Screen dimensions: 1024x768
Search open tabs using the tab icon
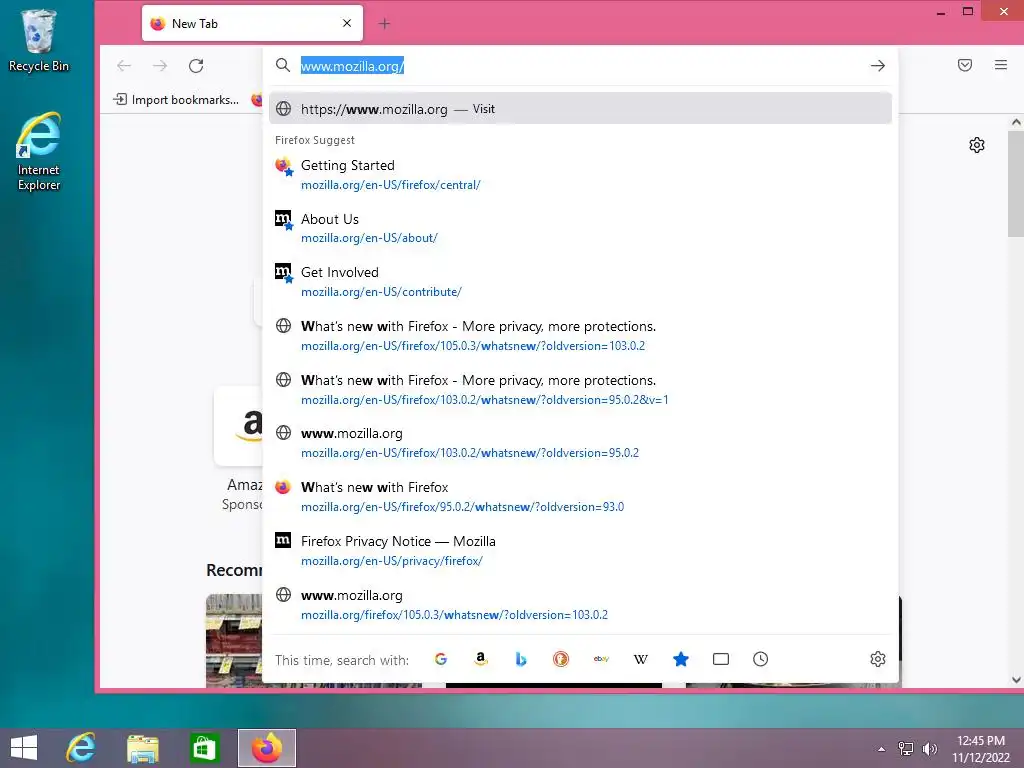[720, 659]
